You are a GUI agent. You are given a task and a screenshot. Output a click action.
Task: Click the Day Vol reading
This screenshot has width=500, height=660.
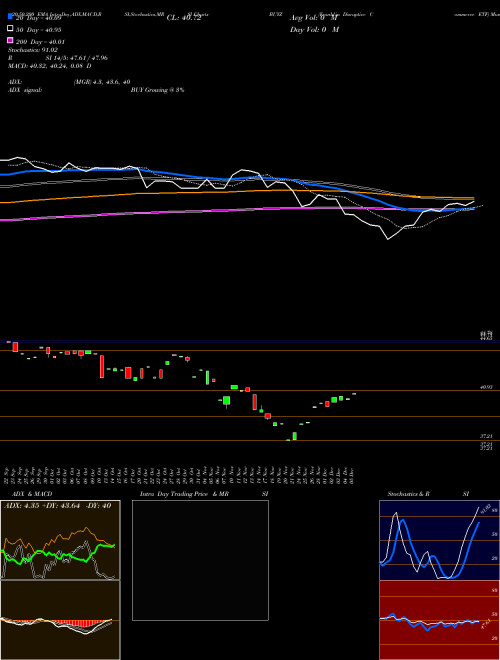click(x=314, y=30)
